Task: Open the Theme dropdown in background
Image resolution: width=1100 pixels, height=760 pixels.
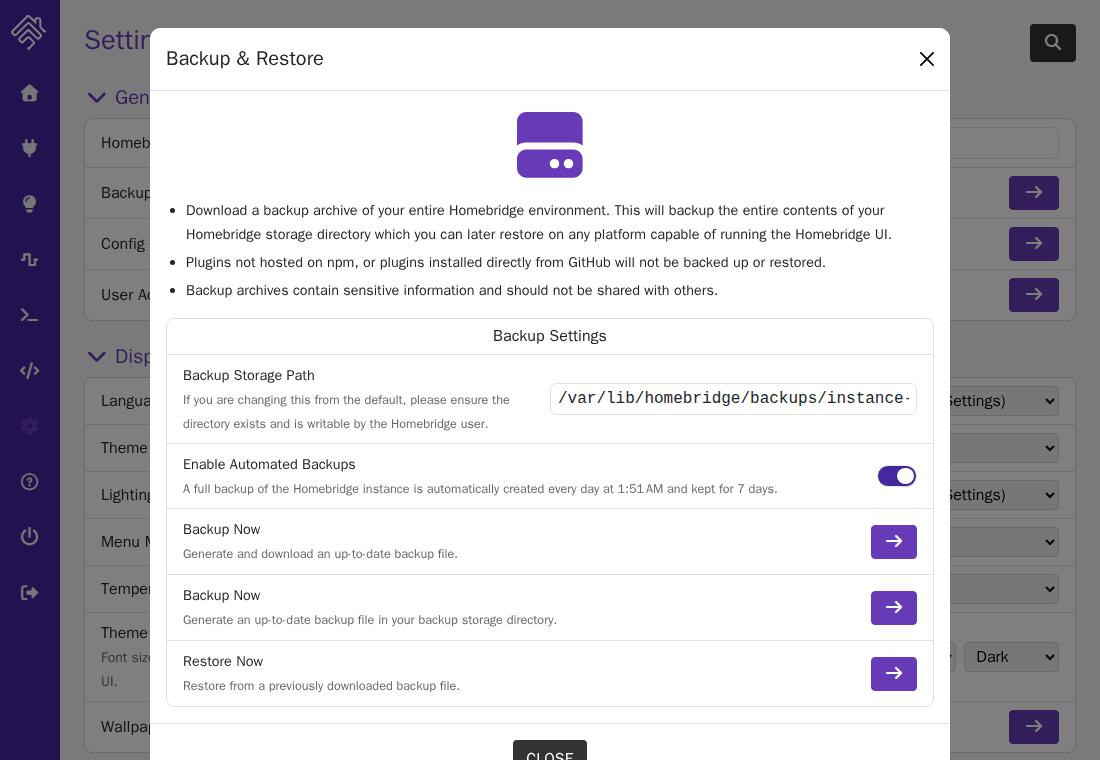Action: click(1004, 448)
